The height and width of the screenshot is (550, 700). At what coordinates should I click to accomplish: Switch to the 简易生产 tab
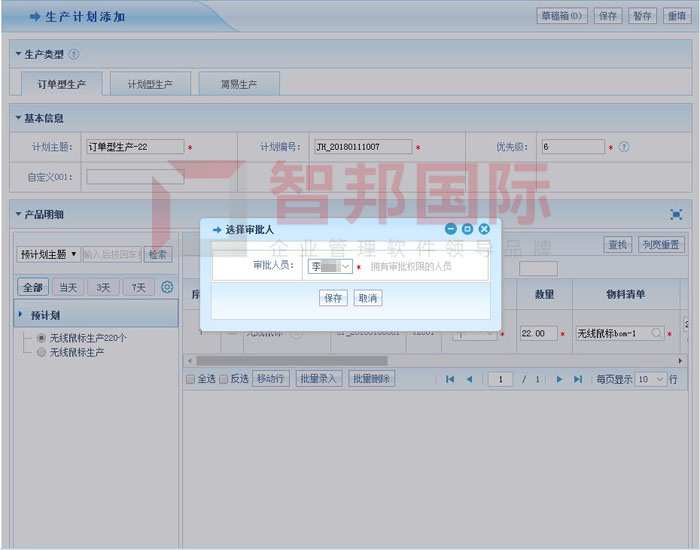pyautogui.click(x=238, y=84)
